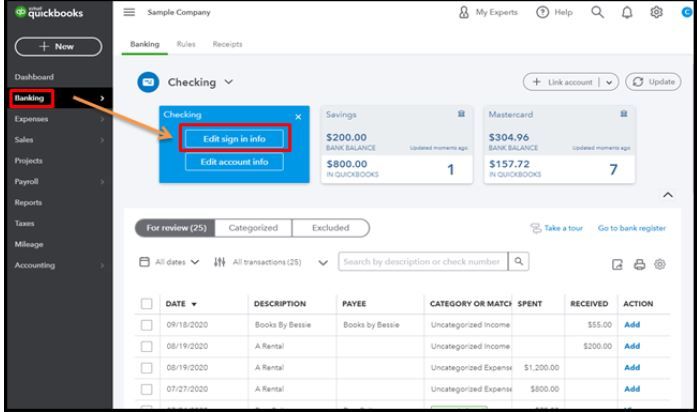Click the My Experts person icon
This screenshot has width=697, height=412.
[x=464, y=12]
